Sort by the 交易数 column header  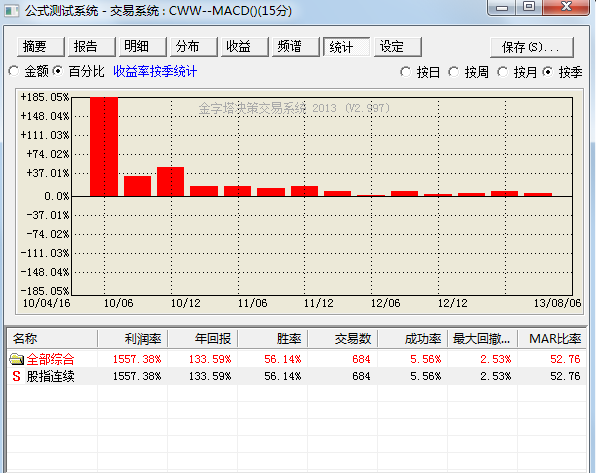pos(342,338)
